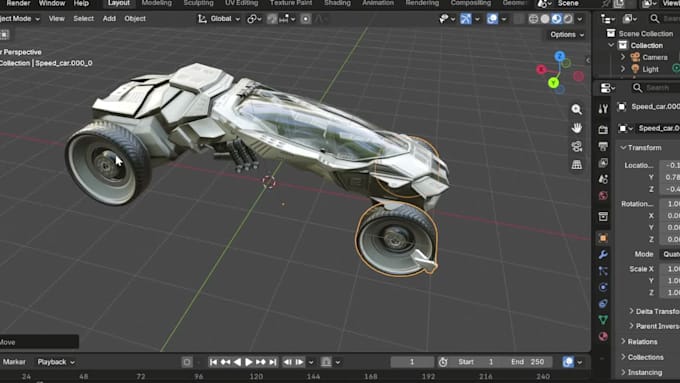Open the Help menu
This screenshot has width=680, height=383.
tap(81, 3)
